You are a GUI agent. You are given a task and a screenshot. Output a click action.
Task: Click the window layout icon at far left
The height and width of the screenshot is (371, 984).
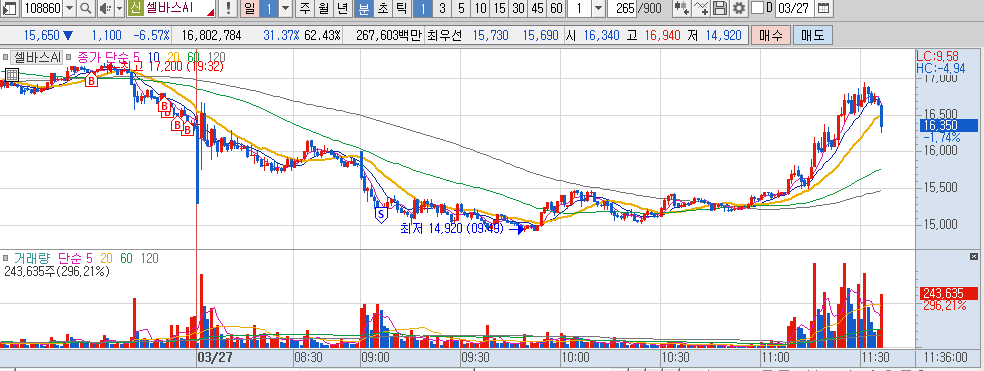pyautogui.click(x=9, y=9)
